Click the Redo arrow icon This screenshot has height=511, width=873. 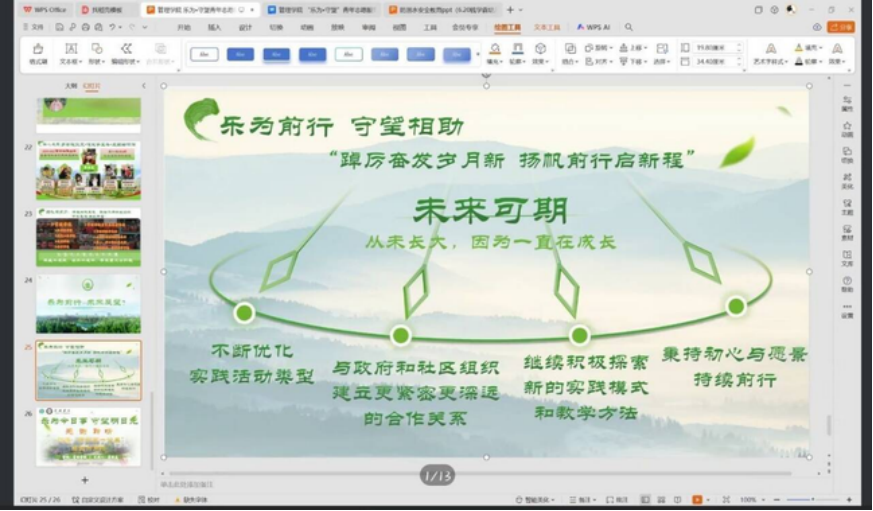tap(132, 27)
